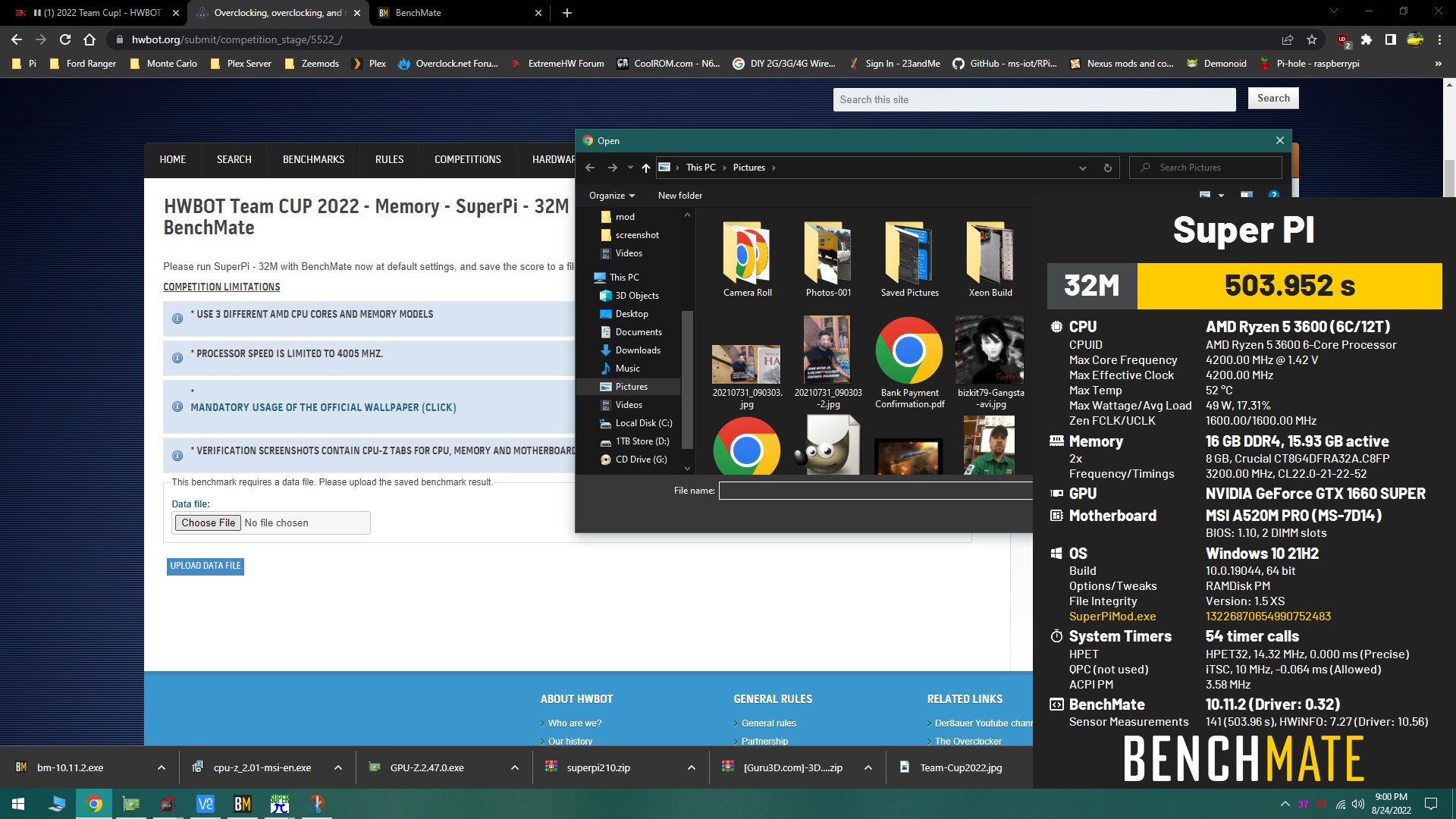
Task: Click the Search this site field
Action: coord(1034,99)
